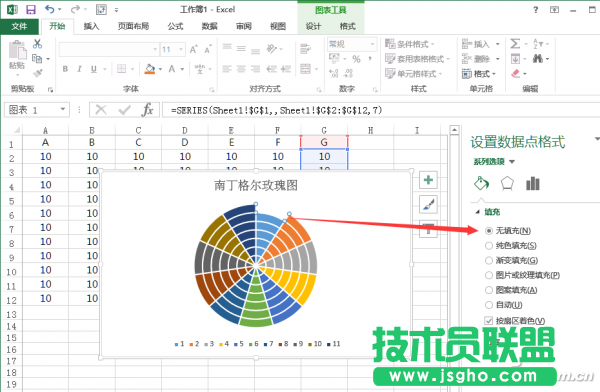
Task: Switch to the Data tab
Action: [x=210, y=26]
